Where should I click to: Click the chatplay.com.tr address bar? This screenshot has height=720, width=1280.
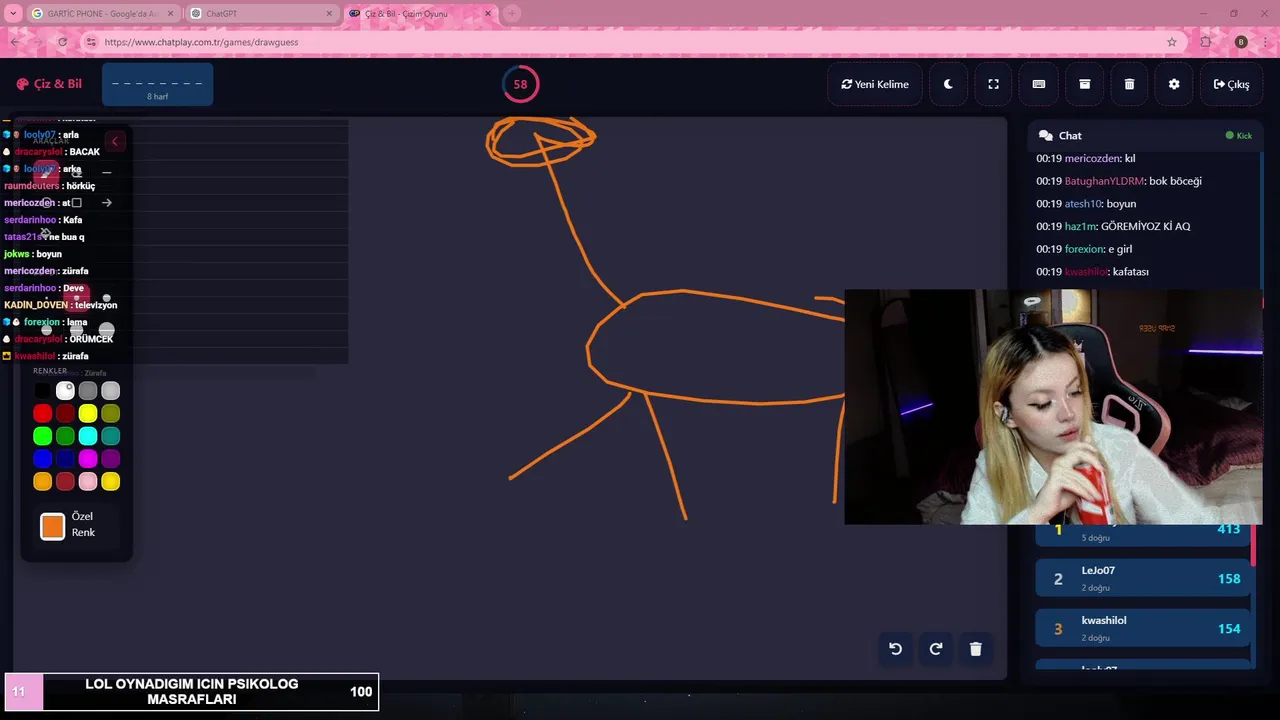click(630, 42)
